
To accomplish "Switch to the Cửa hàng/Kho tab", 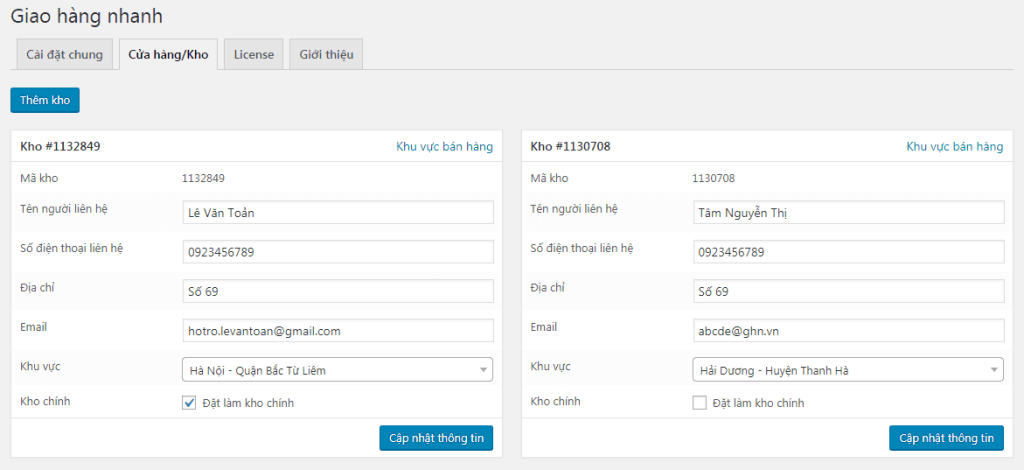I will [168, 55].
